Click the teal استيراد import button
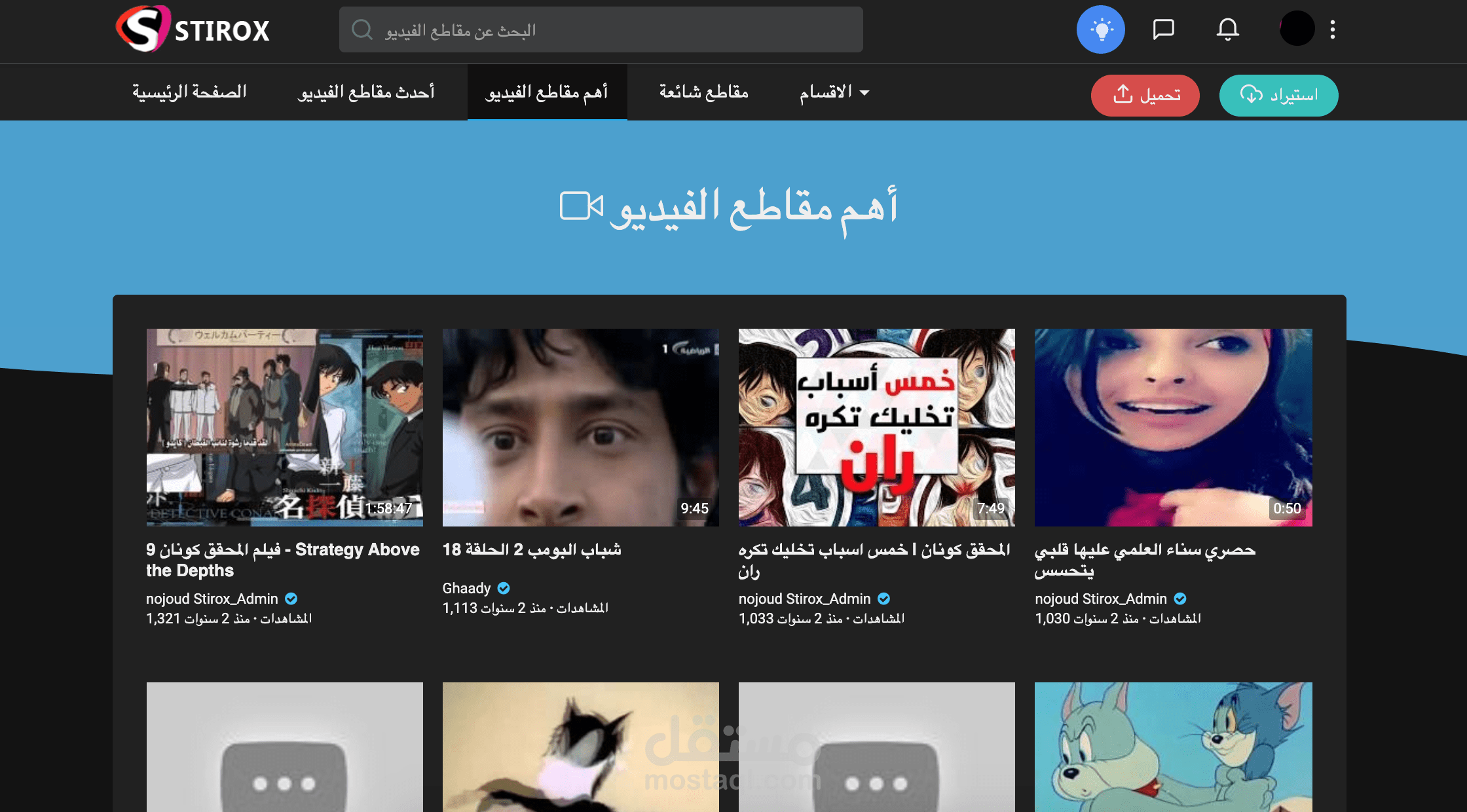This screenshot has height=812, width=1467. (1278, 95)
